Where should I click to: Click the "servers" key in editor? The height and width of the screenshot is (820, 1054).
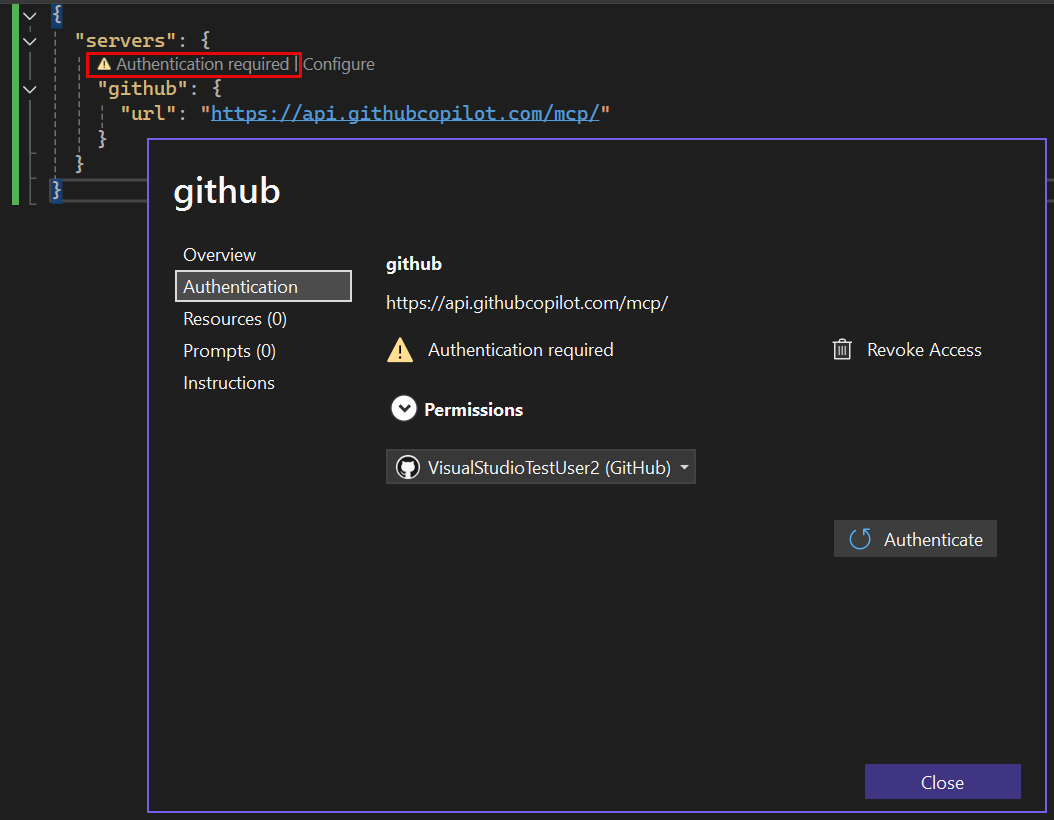tap(126, 40)
